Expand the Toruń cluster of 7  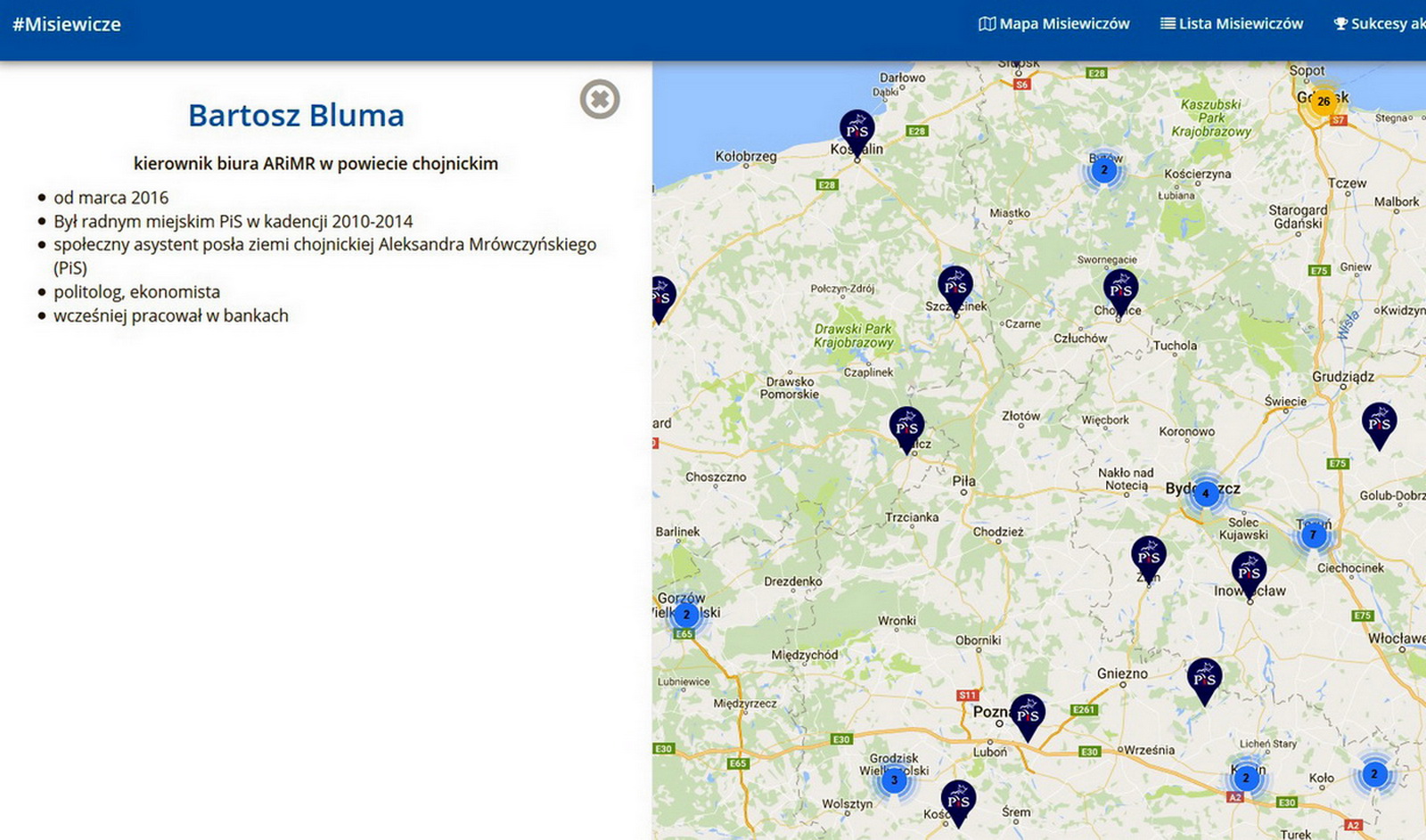(1312, 535)
